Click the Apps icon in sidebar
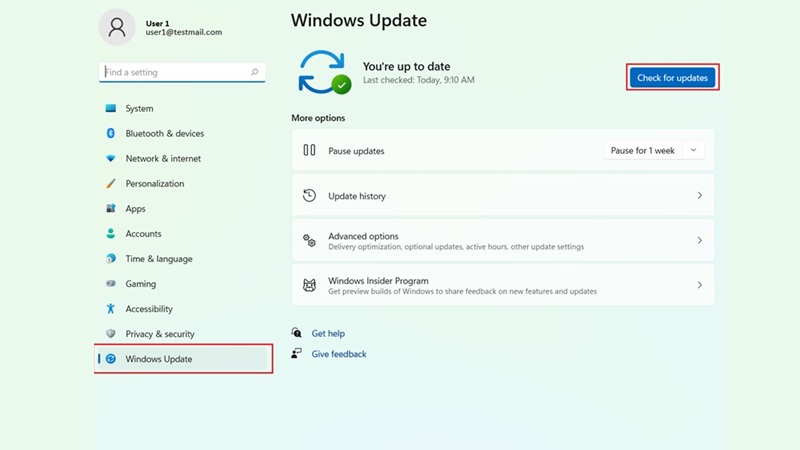 pyautogui.click(x=111, y=208)
